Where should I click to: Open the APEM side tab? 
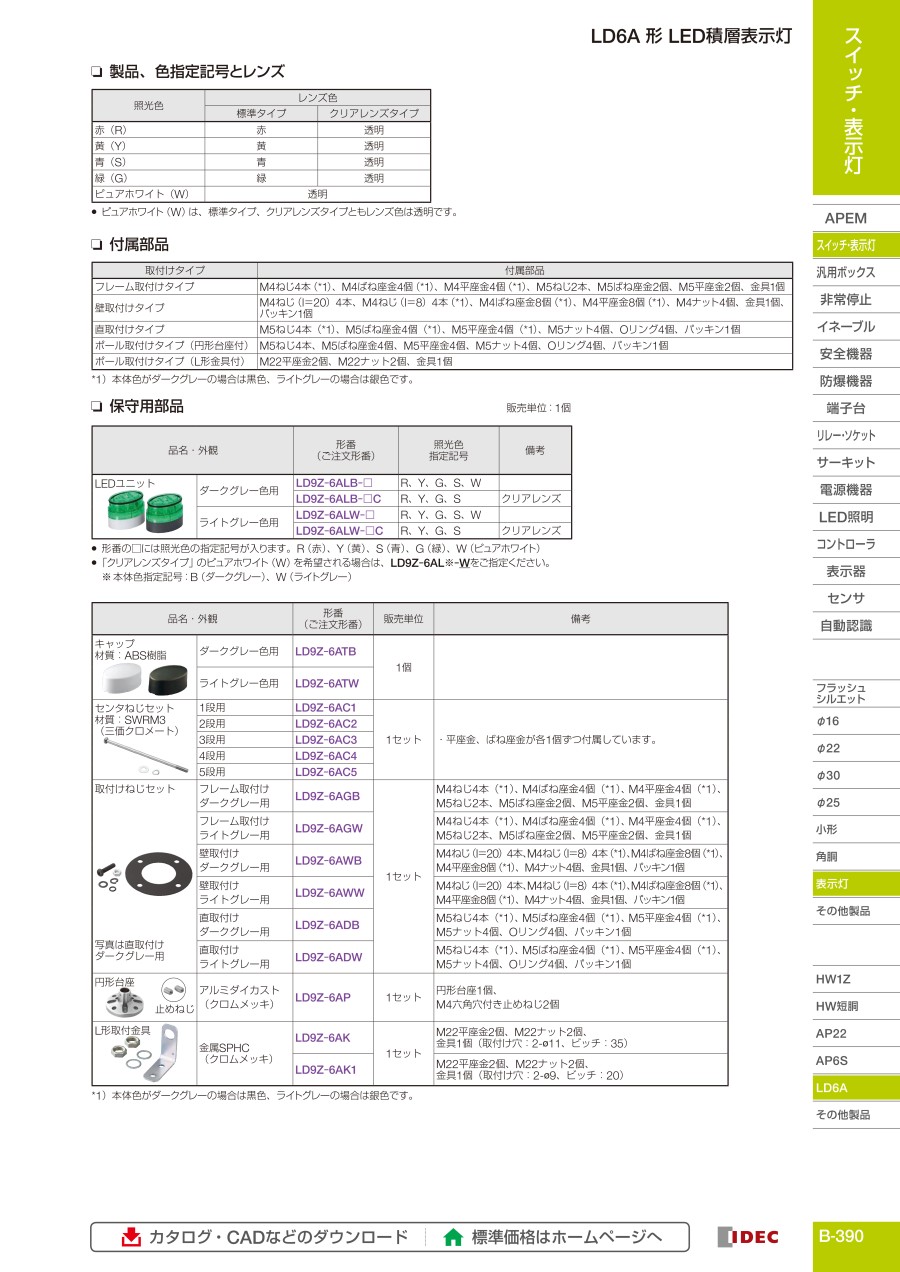pyautogui.click(x=845, y=218)
